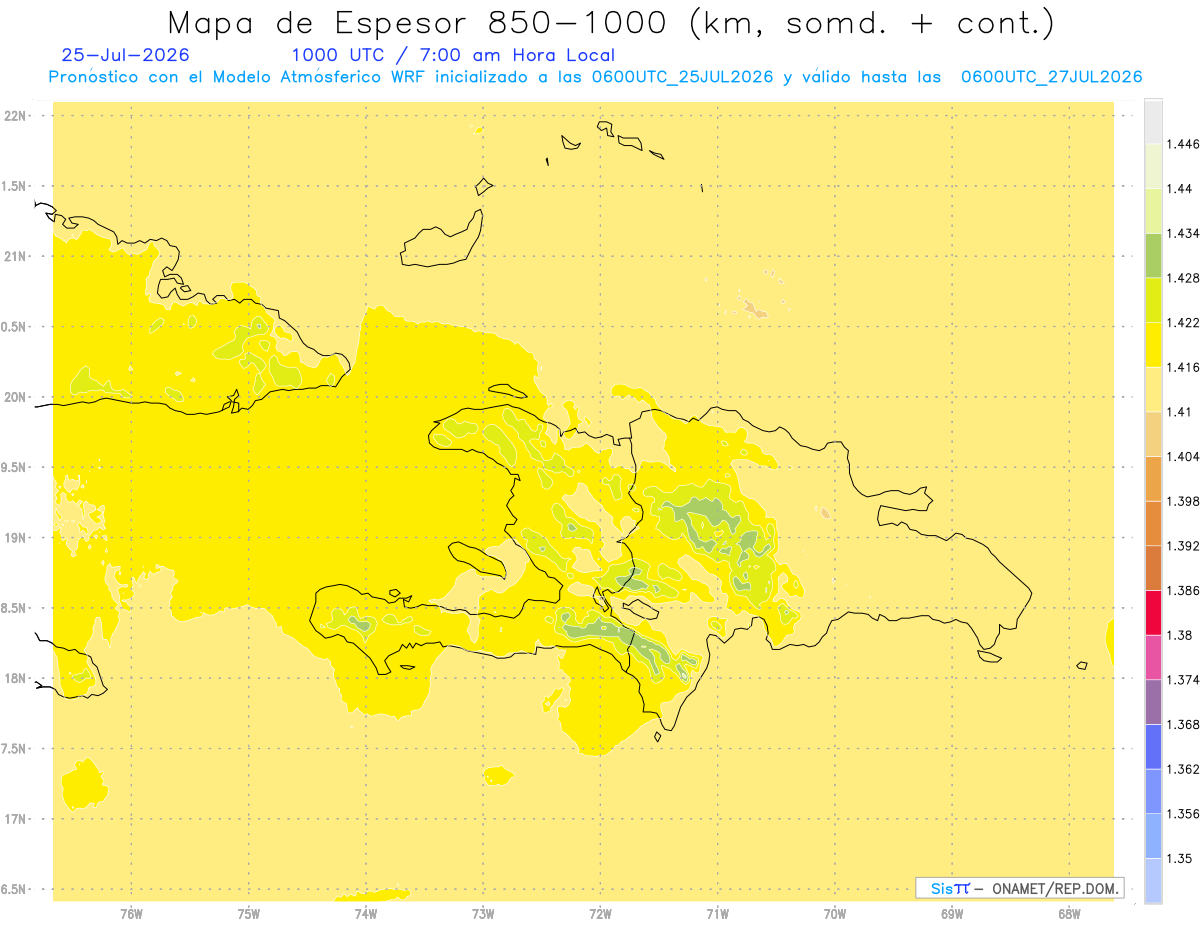Click the "0600UTC_27JUL2026" valid-until timestamp

pos(1051,77)
